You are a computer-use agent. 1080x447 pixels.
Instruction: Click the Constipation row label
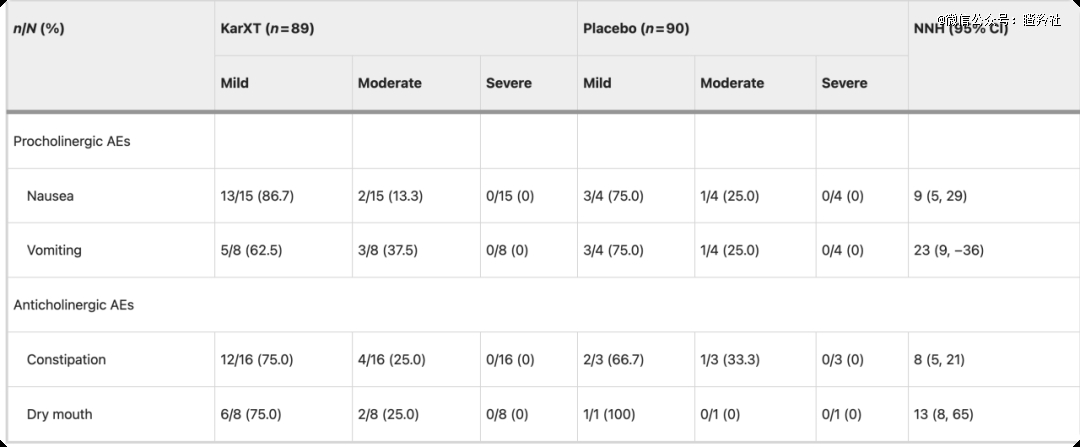(66, 359)
